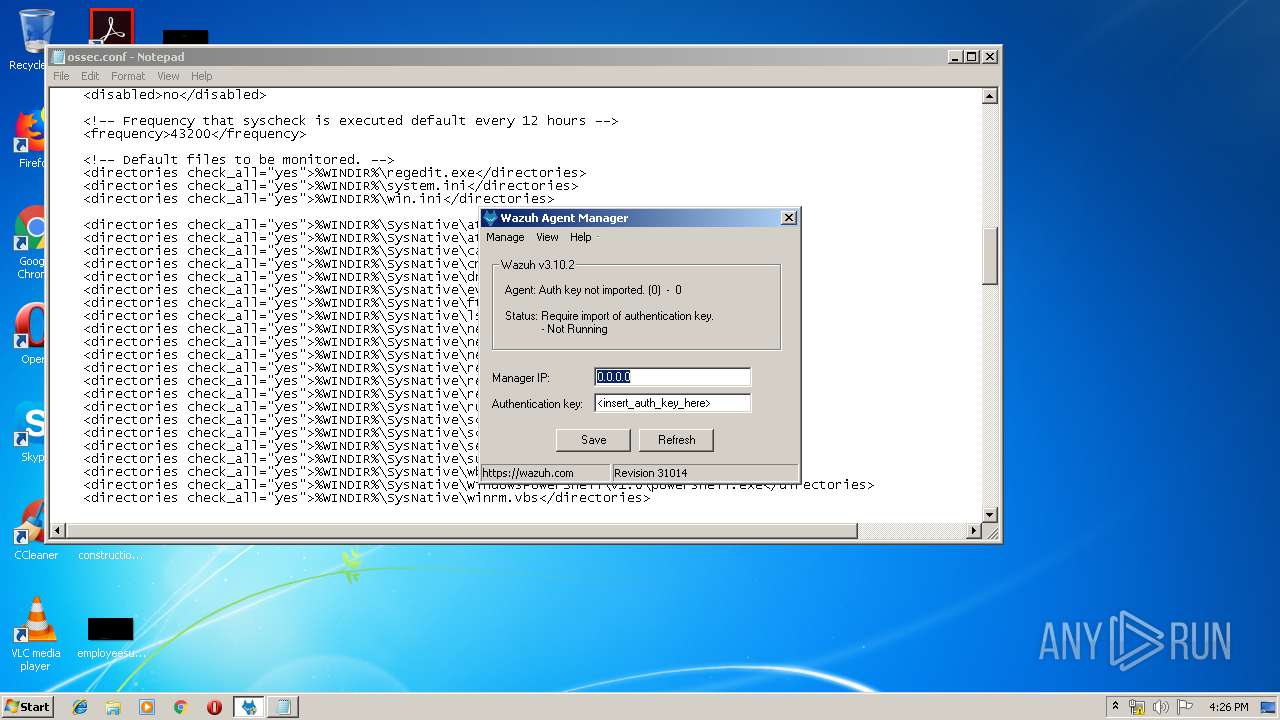This screenshot has width=1280, height=720.
Task: Click Notepad horizontal scrollbar left arrow
Action: (x=59, y=531)
